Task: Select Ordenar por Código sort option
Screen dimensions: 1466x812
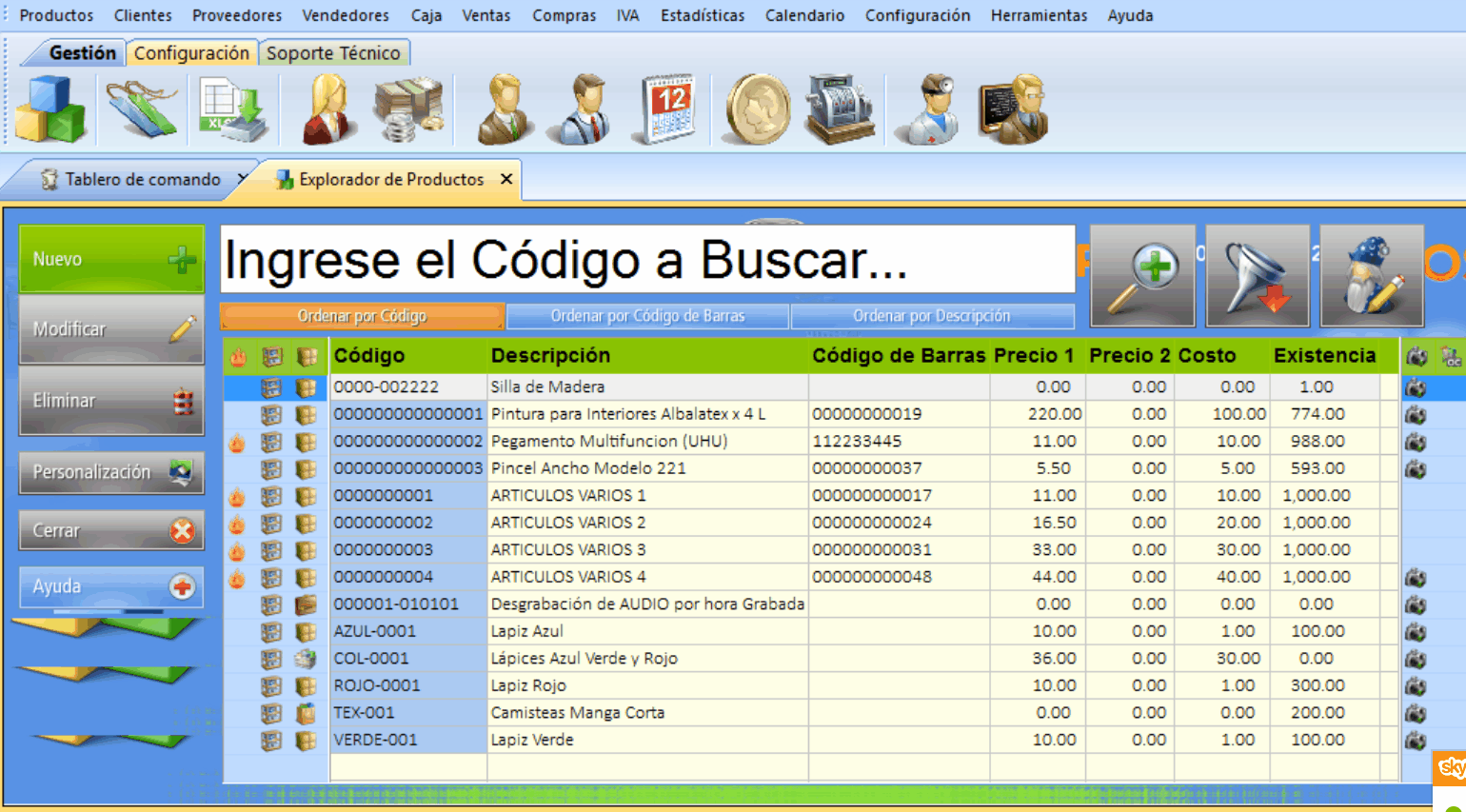Action: coord(362,316)
